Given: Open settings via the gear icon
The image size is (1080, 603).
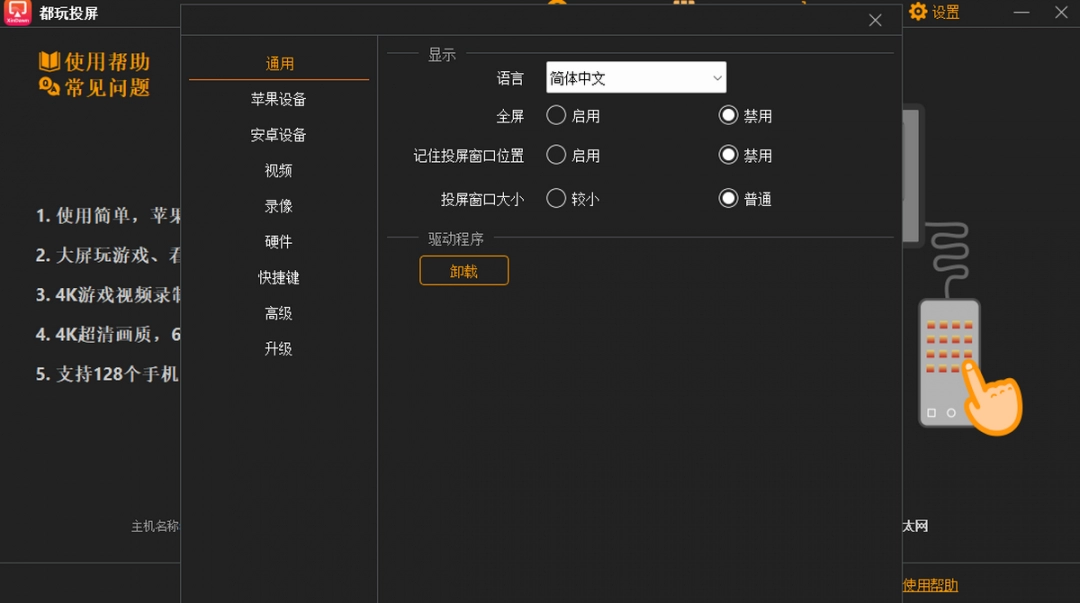Looking at the screenshot, I should pos(918,13).
